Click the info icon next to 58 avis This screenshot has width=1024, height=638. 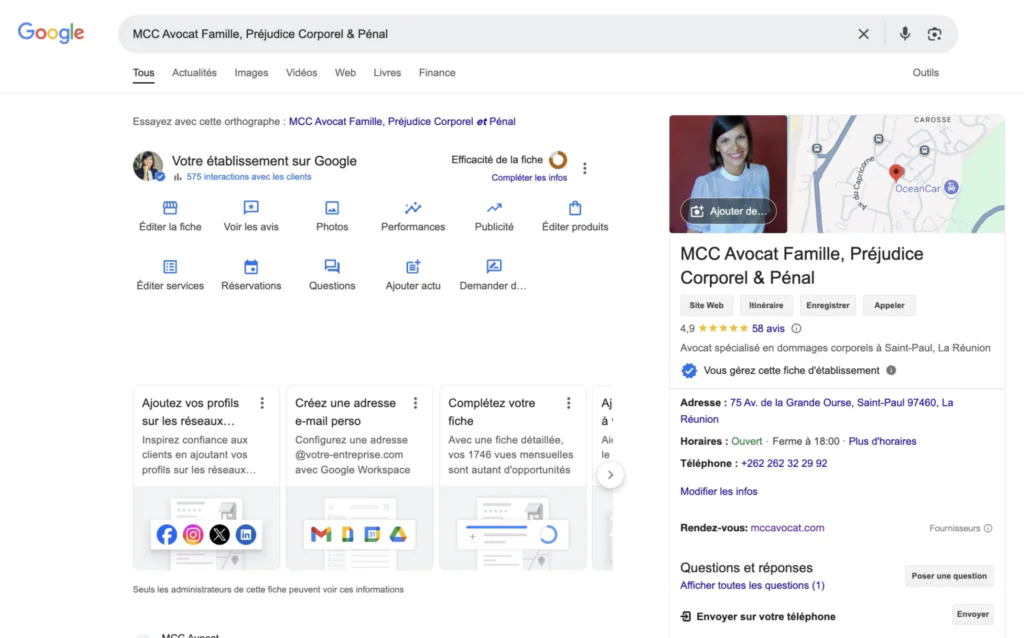[x=796, y=328]
